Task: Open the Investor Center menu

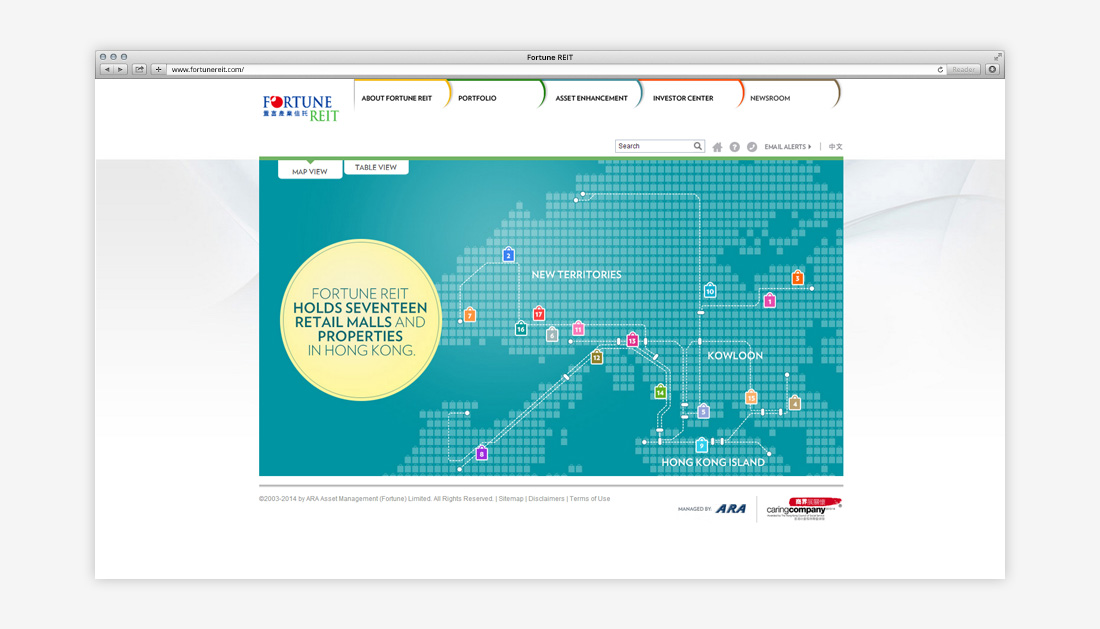Action: [x=683, y=98]
